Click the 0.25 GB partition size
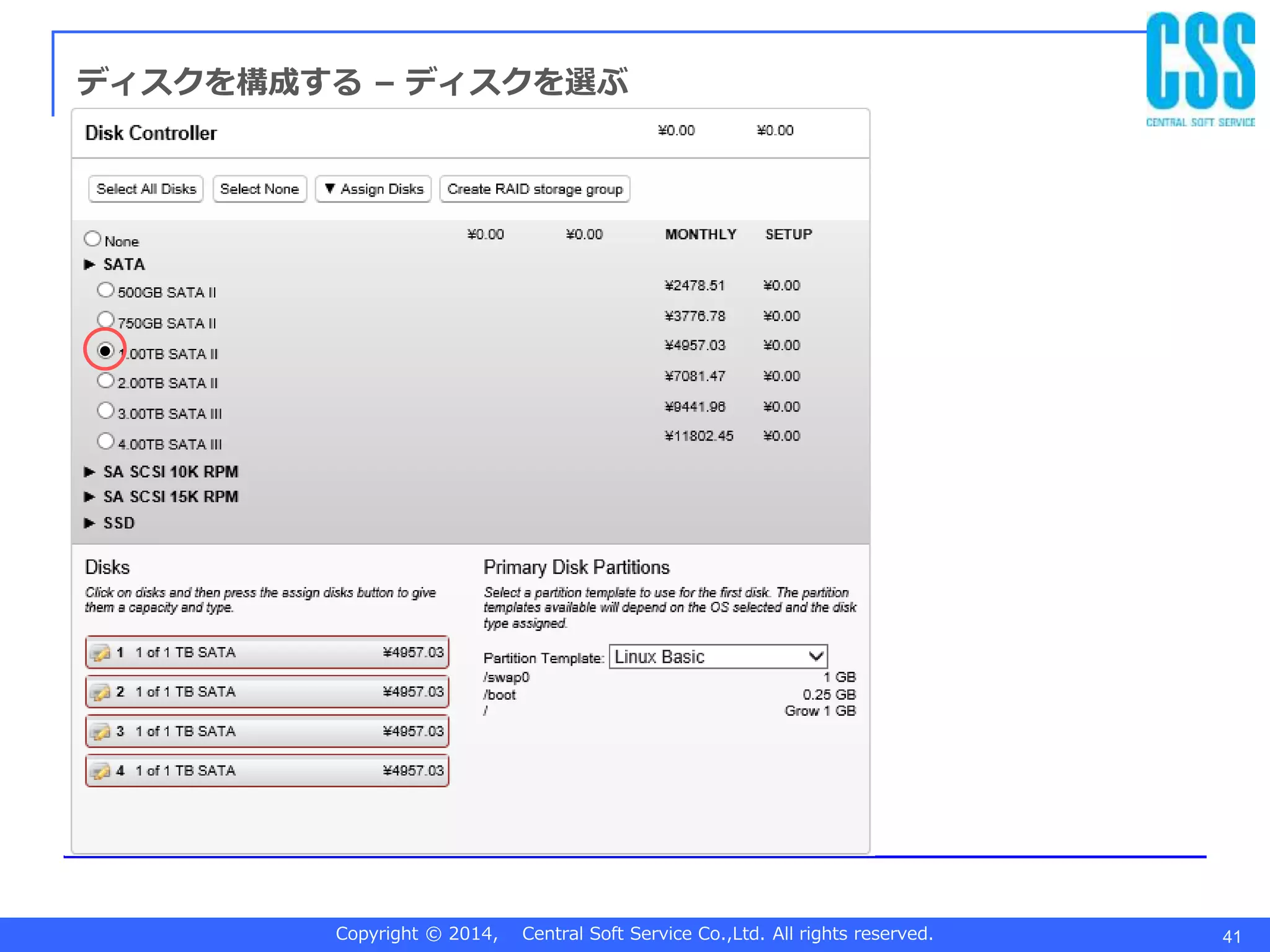The height and width of the screenshot is (952, 1270). coord(829,695)
